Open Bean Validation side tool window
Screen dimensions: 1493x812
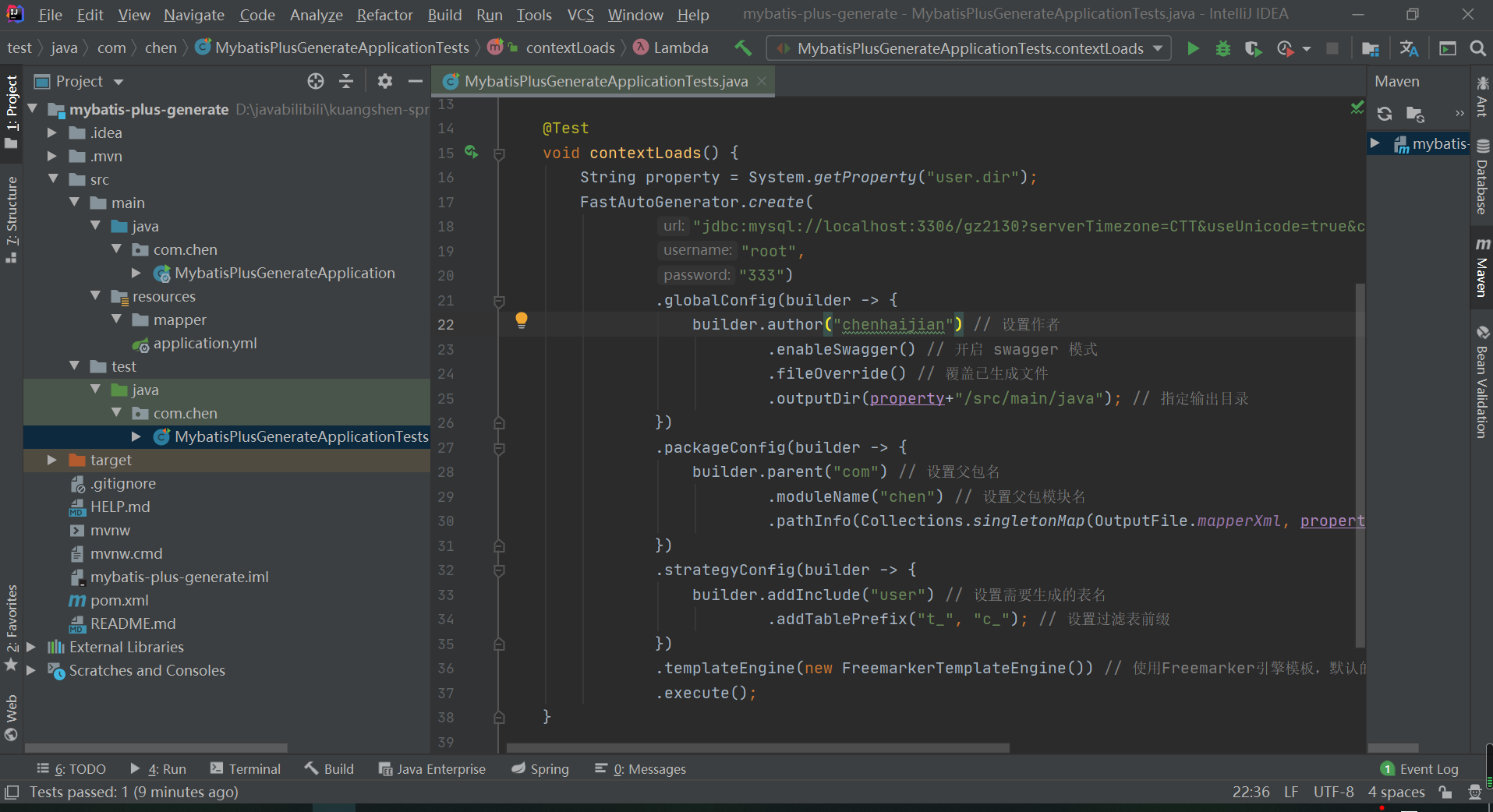(1482, 381)
